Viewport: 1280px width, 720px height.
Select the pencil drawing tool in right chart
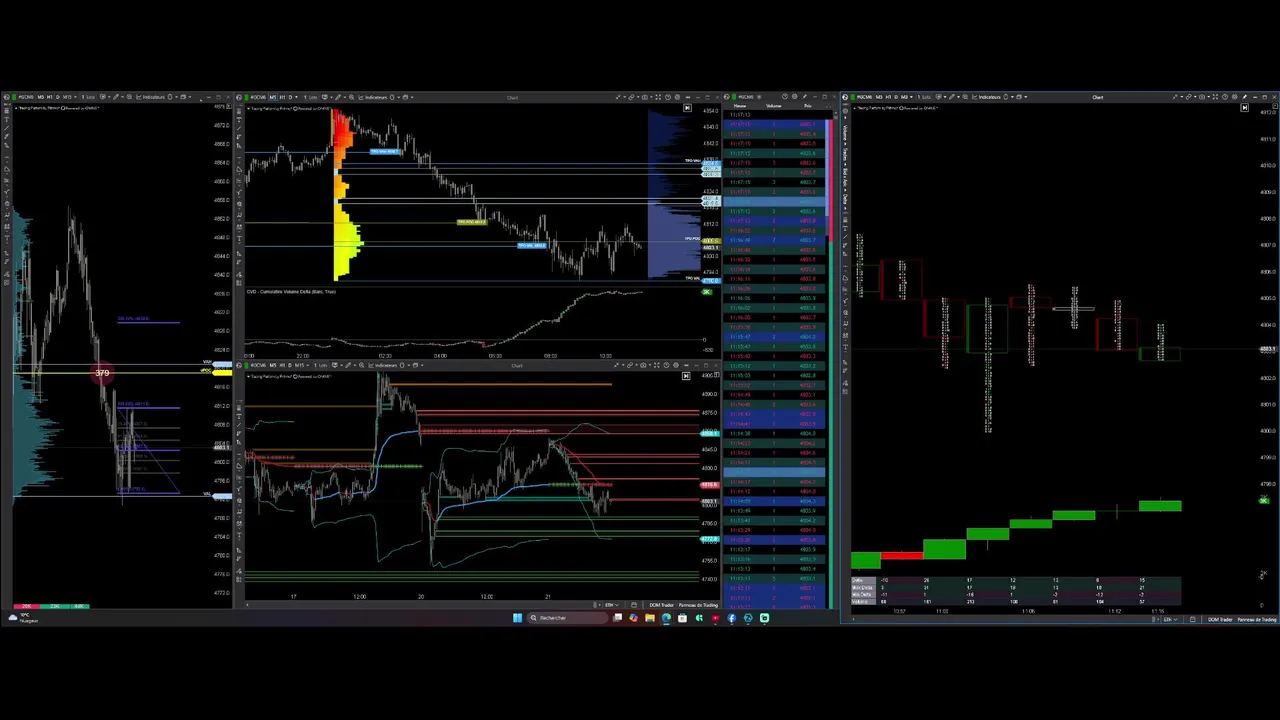pyautogui.click(x=951, y=97)
